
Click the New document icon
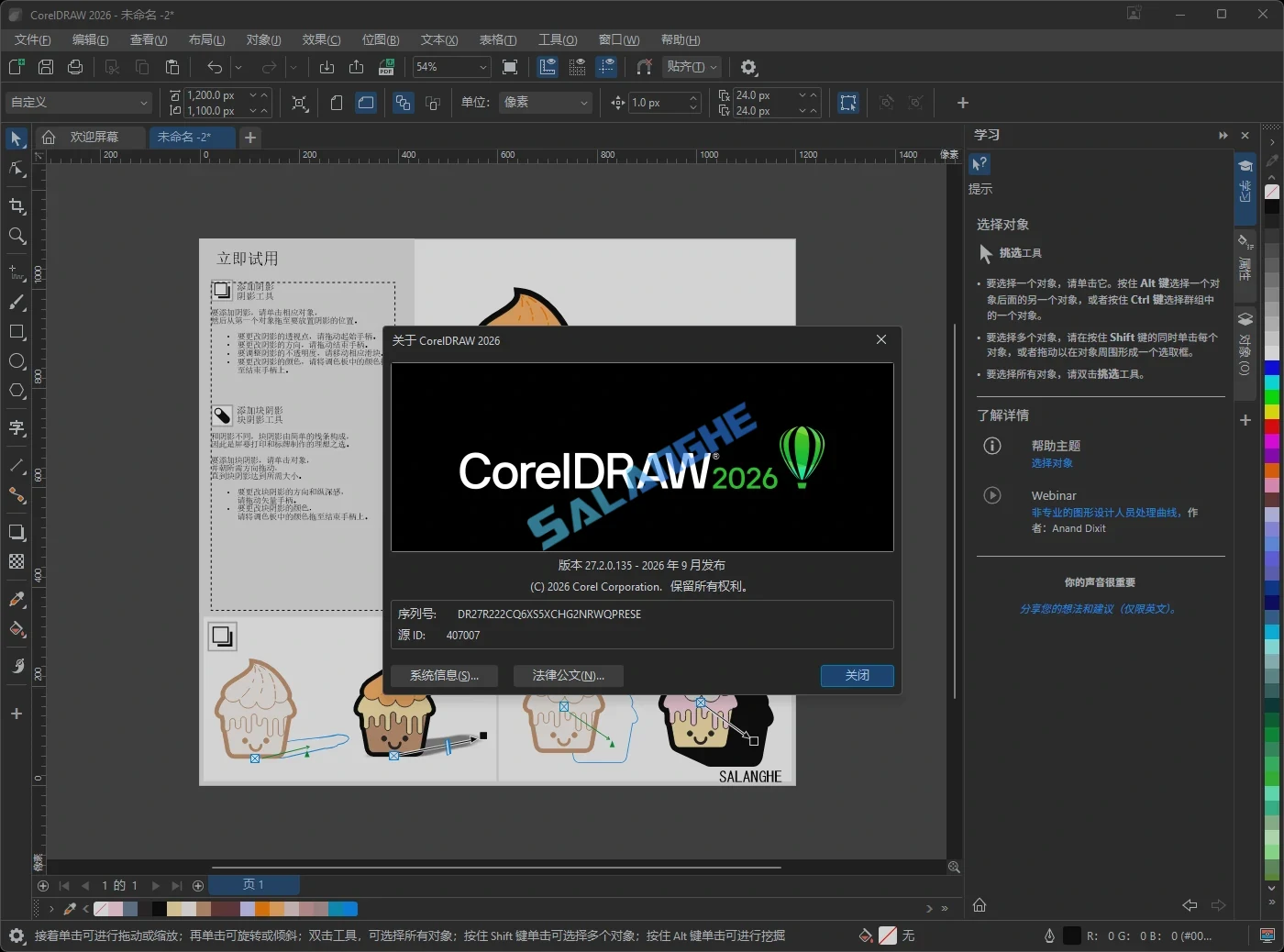tap(17, 67)
